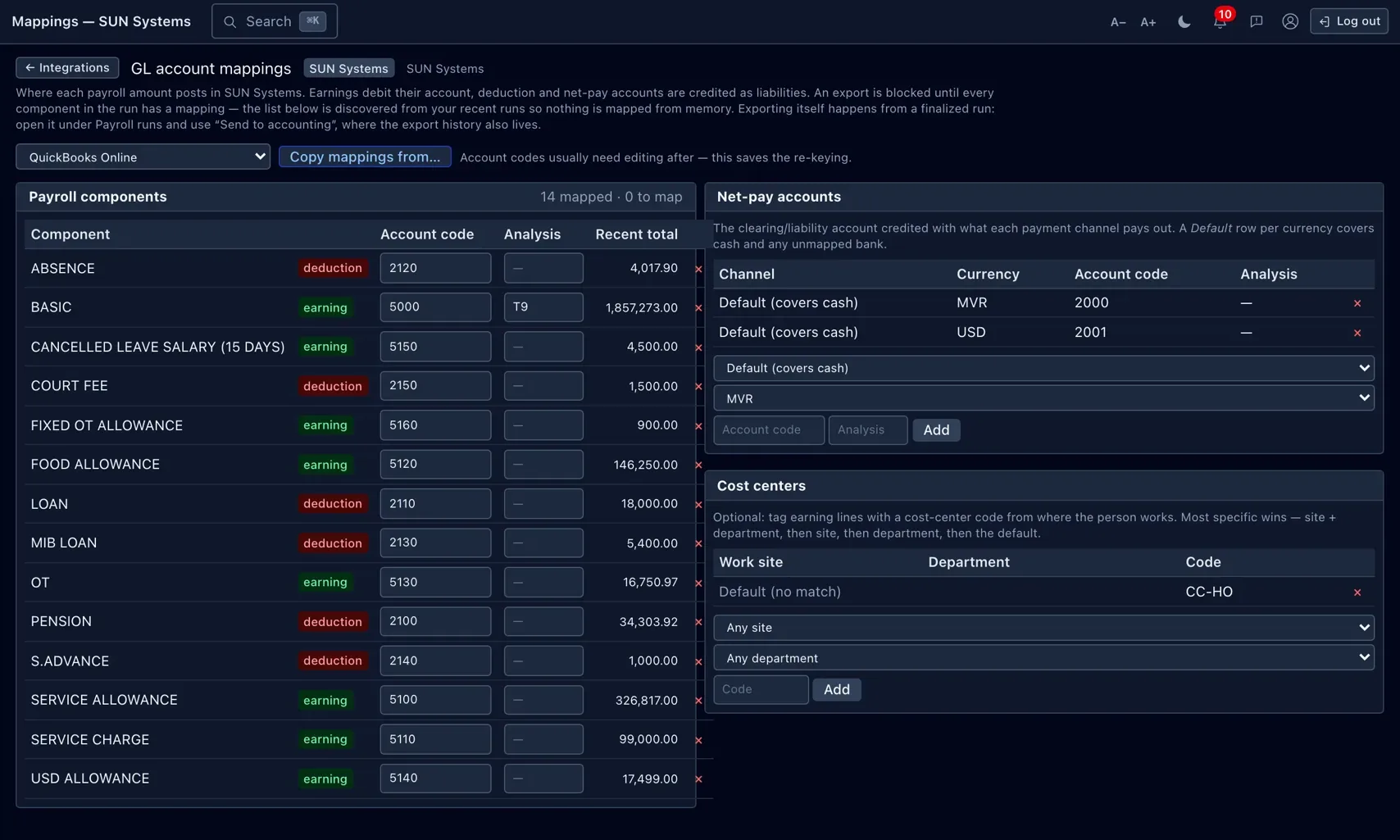Edit ABSENCE account code 2120
The height and width of the screenshot is (840, 1400).
coord(435,268)
